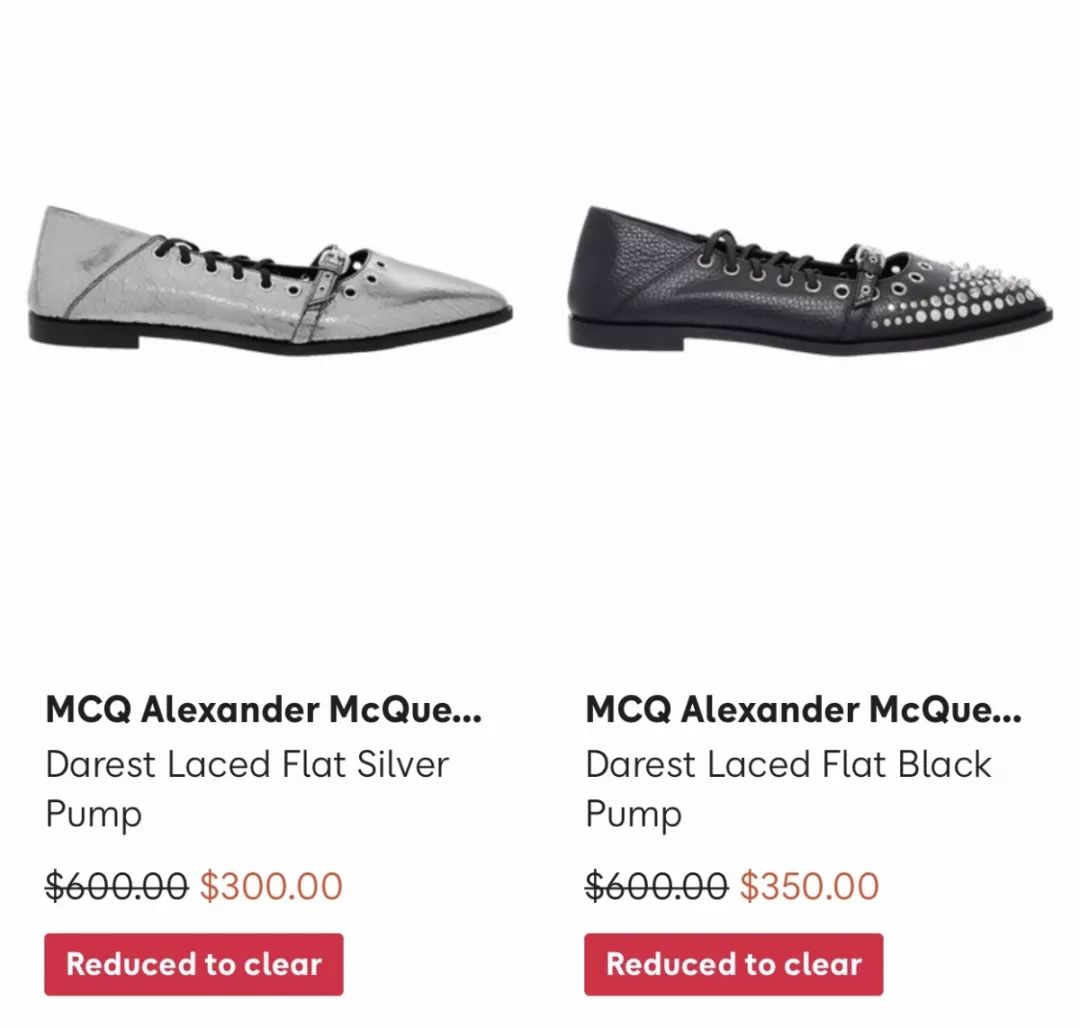Click the crossed-out $600.00 price for the black pump
The image size is (1080, 1028).
click(x=656, y=886)
